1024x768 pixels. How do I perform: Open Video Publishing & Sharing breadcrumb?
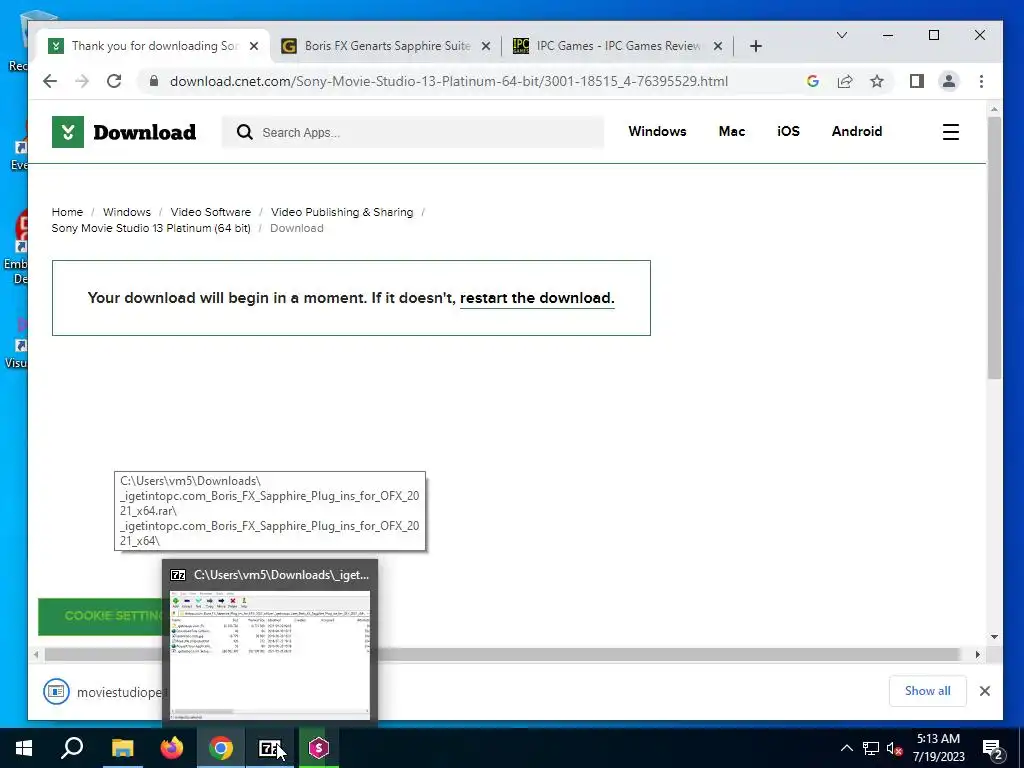coord(342,212)
